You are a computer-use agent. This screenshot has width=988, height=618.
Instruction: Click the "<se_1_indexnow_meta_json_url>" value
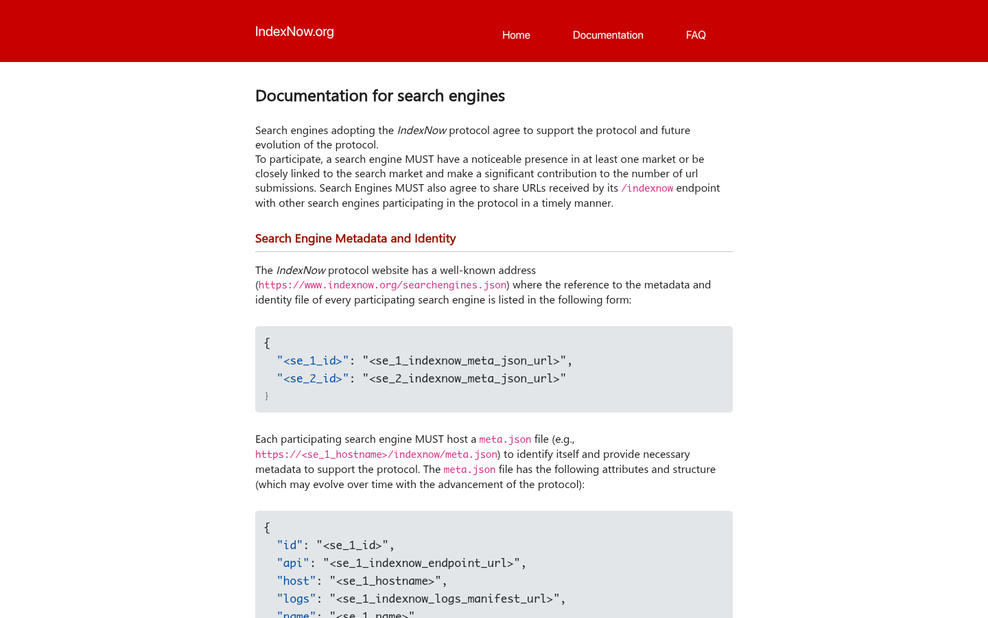coord(464,361)
